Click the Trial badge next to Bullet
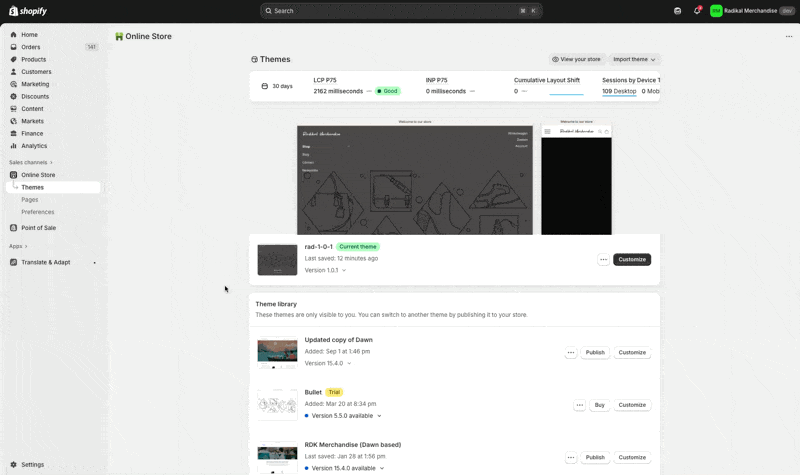Viewport: 800px width, 475px height. pos(334,392)
